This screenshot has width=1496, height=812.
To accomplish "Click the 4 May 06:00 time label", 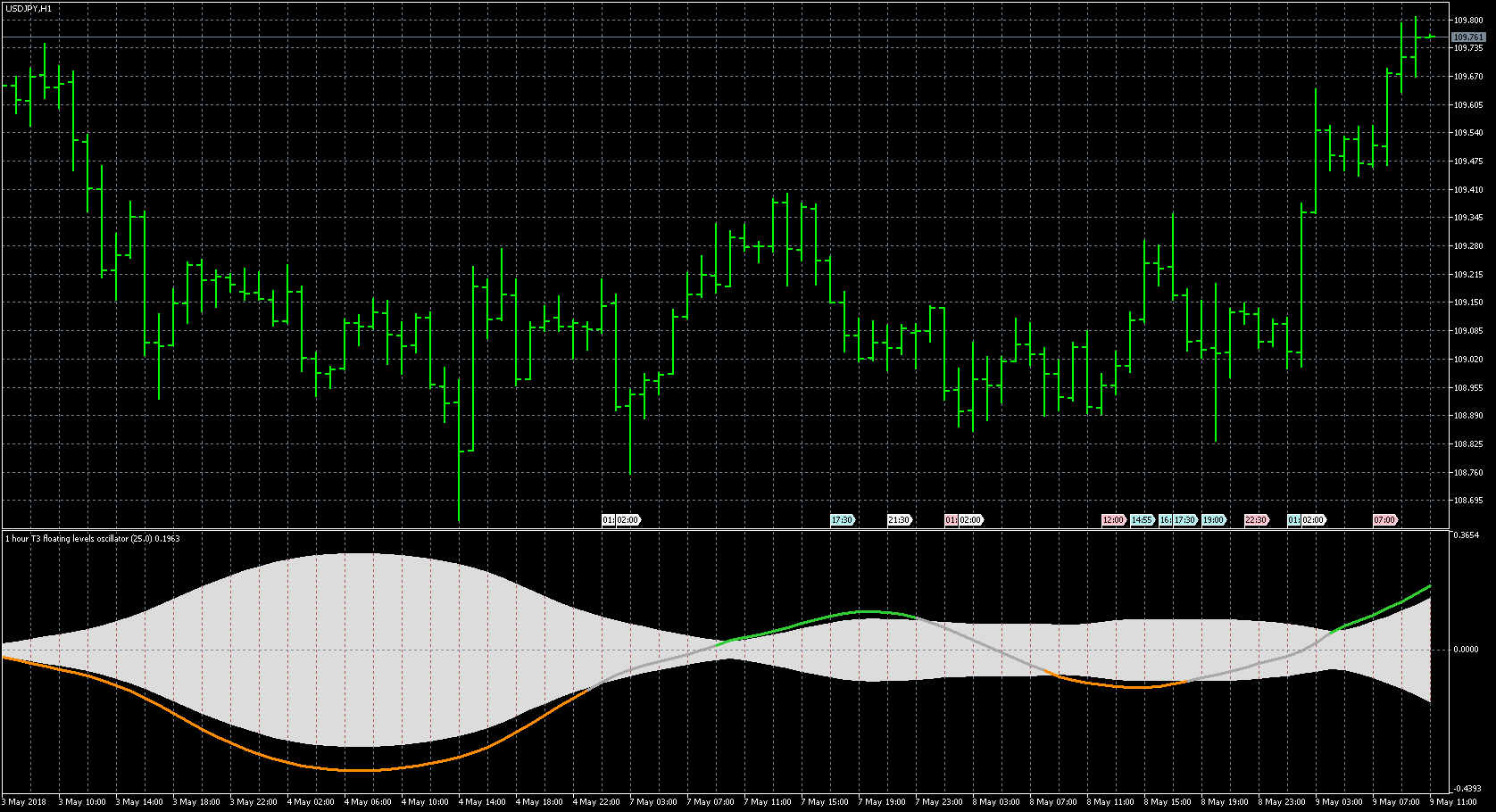I will tap(368, 802).
